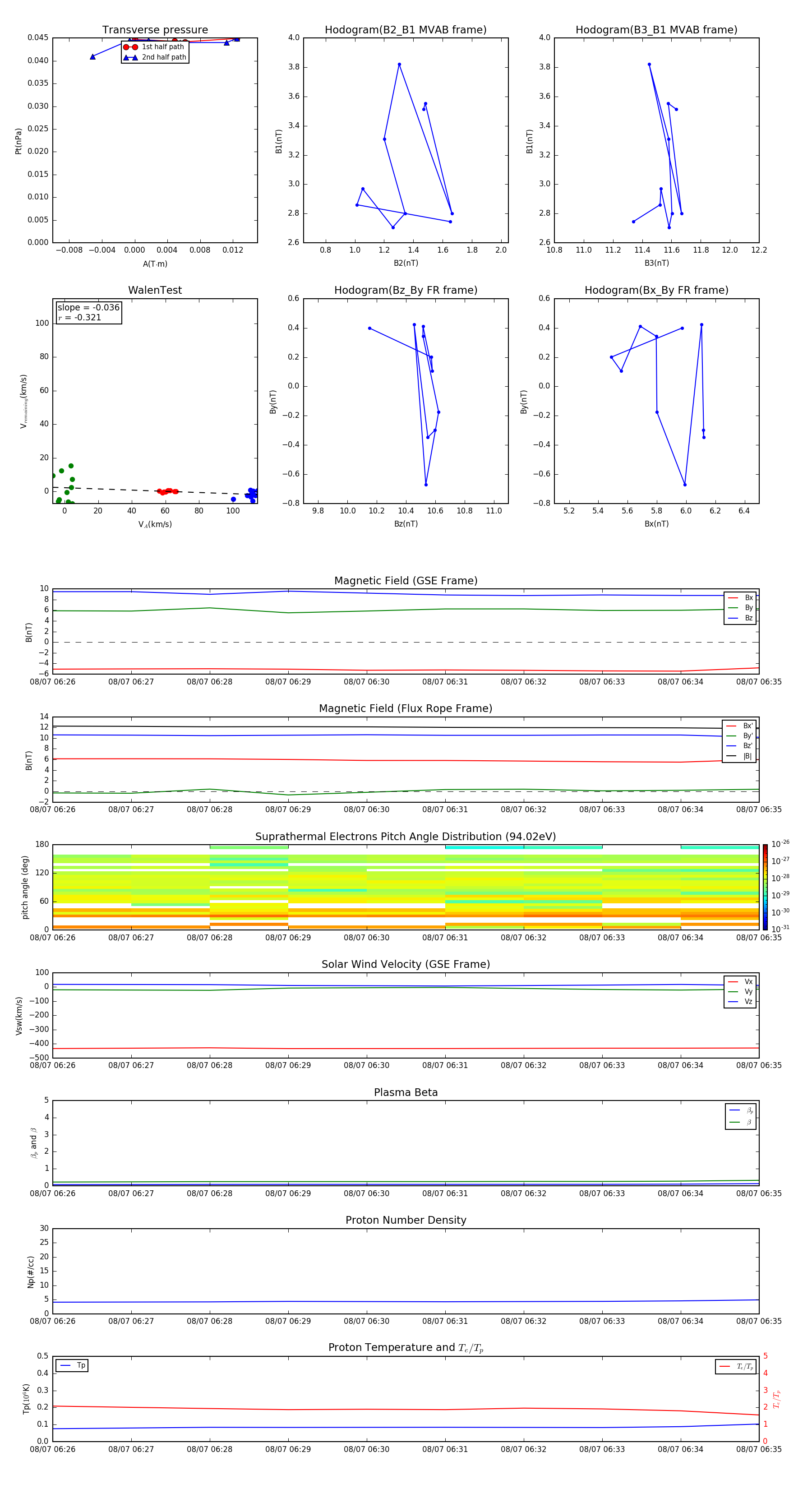Screen dimensions: 812x1489
Task: Click the "Hodogram(Bz_By FR frame)" title
Action: click(x=406, y=290)
